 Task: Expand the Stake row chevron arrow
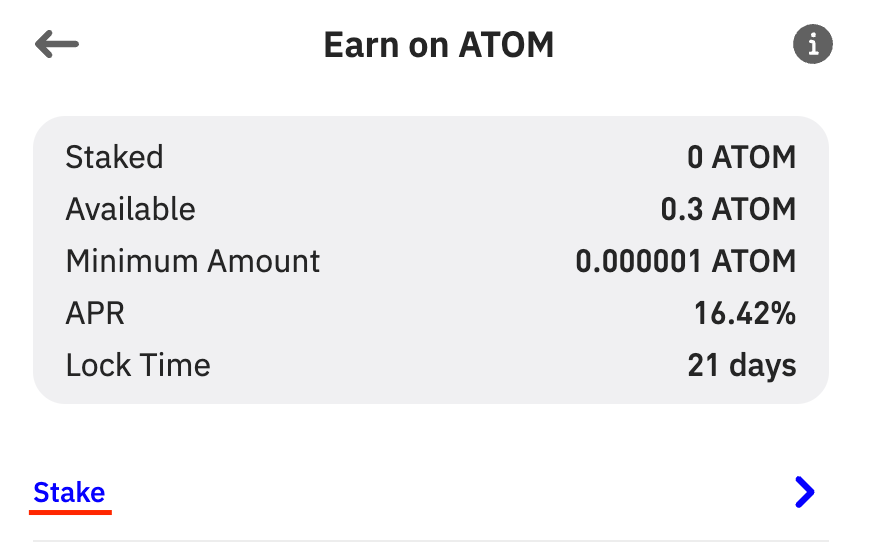point(805,492)
